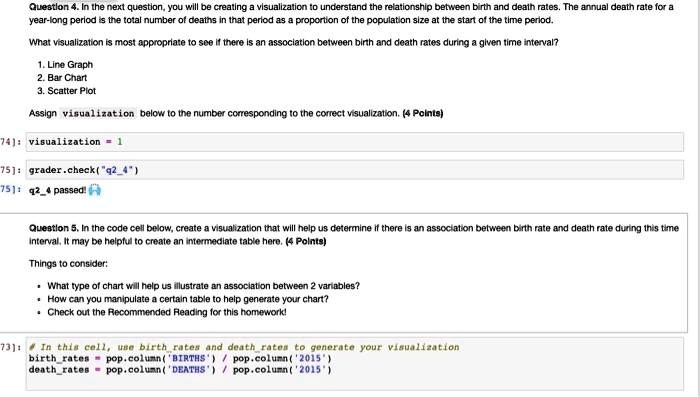Viewport: 700px width, 397px height.
Task: Click the death_rates assignment code line
Action: click(x=180, y=370)
